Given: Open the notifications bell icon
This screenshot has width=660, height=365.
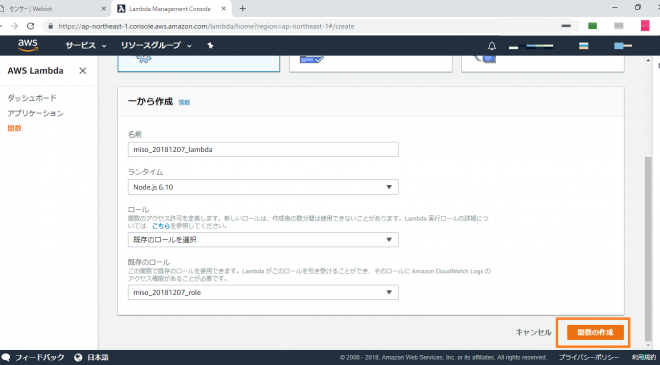Looking at the screenshot, I should click(492, 46).
